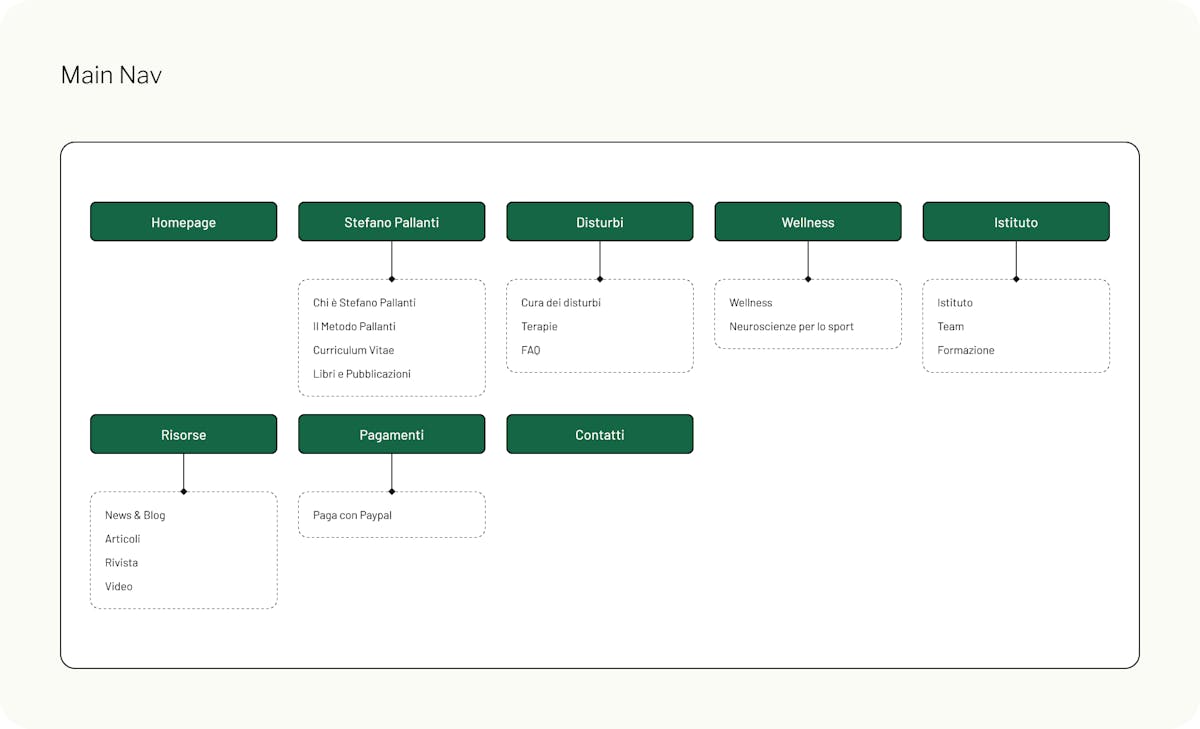1200x729 pixels.
Task: Open the 'Team' item
Action: pos(950,326)
